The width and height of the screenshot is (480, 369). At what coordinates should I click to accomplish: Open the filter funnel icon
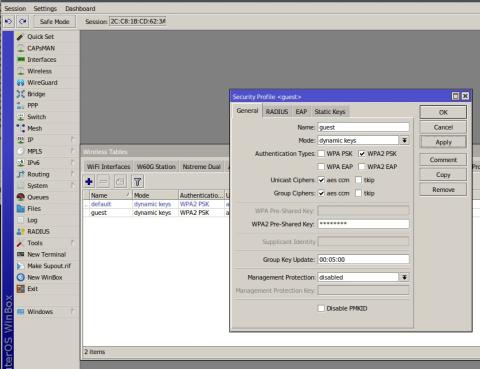[x=137, y=182]
